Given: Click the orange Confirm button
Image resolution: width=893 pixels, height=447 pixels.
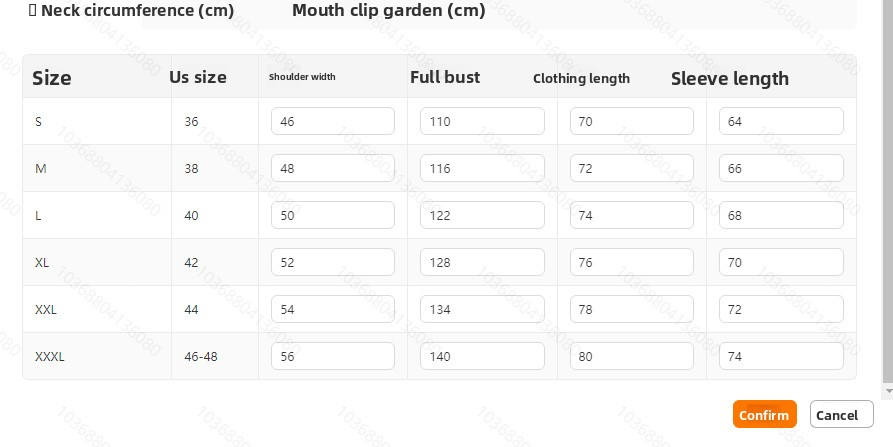Looking at the screenshot, I should 764,414.
